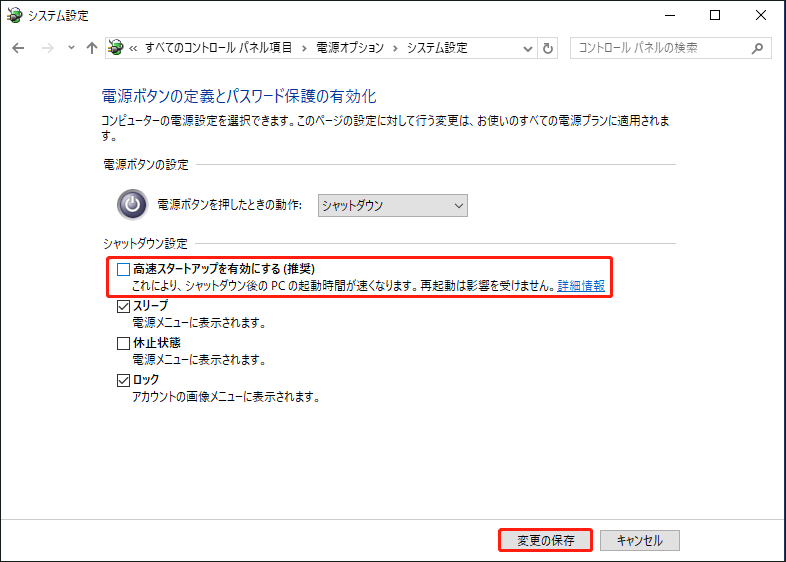Open the recent locations chevron
786x562 pixels.
[x=71, y=48]
